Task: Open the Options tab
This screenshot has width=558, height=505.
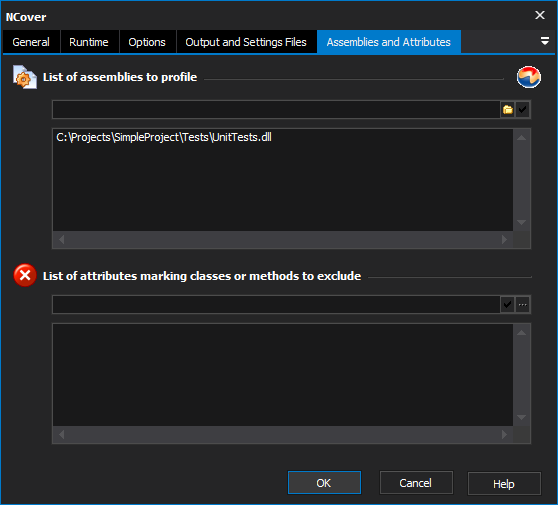Action: 147,42
